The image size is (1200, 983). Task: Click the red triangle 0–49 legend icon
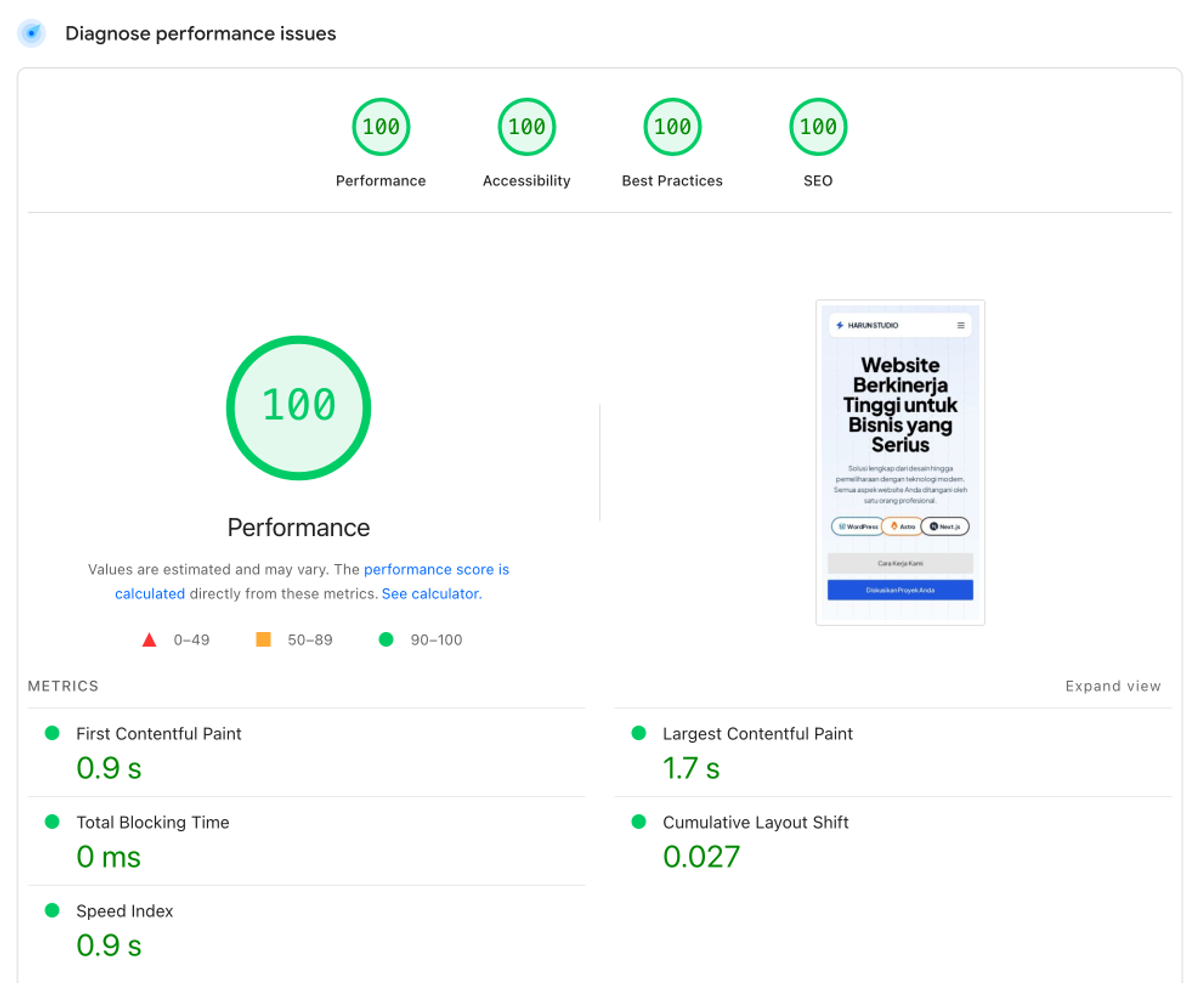[150, 640]
